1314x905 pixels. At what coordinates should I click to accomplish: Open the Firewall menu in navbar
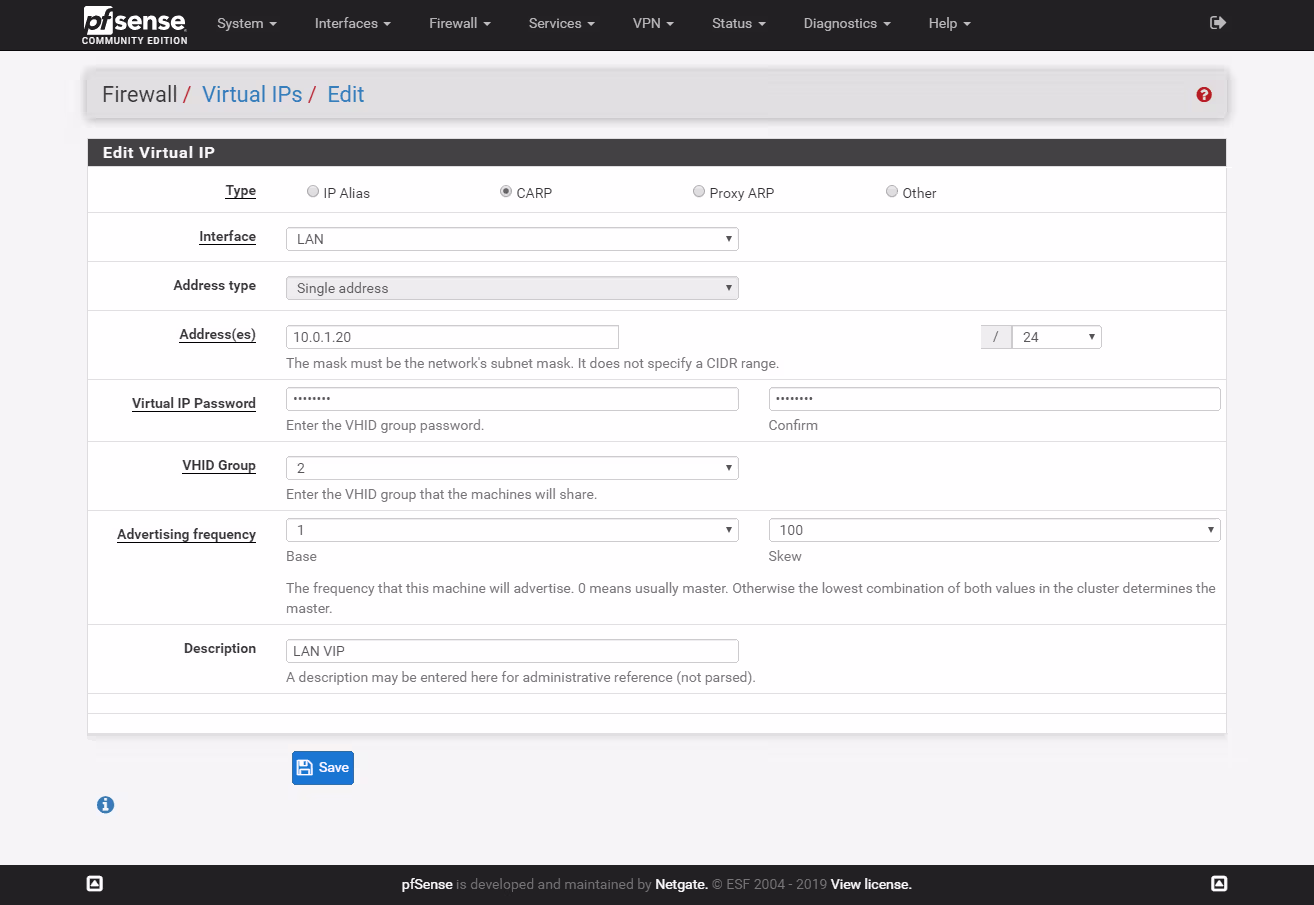[459, 24]
